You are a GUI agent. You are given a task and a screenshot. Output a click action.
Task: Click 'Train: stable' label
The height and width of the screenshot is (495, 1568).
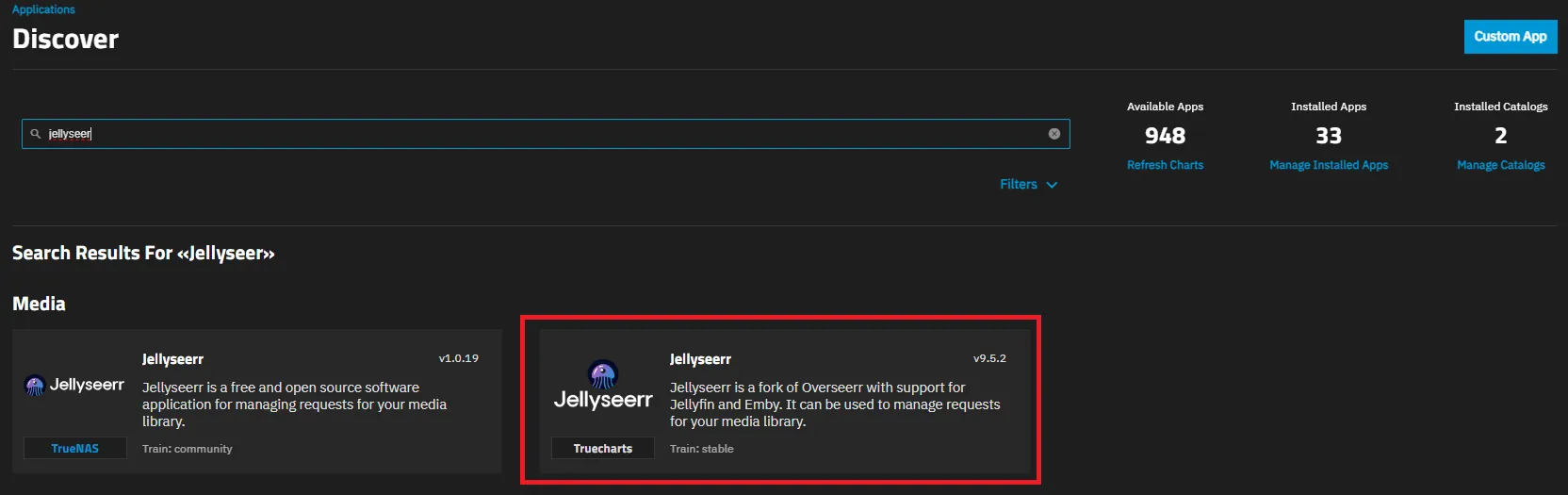[701, 449]
